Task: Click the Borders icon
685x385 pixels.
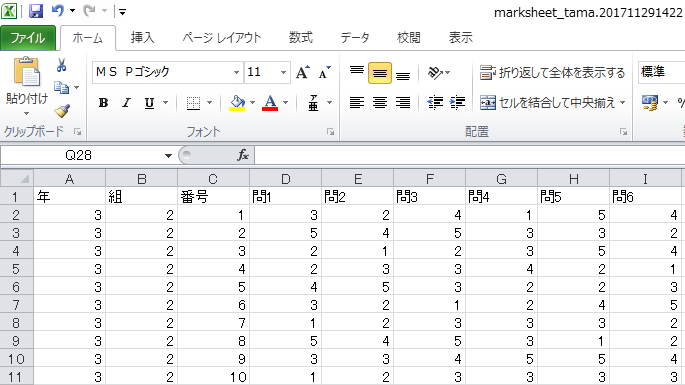Action: [x=194, y=103]
